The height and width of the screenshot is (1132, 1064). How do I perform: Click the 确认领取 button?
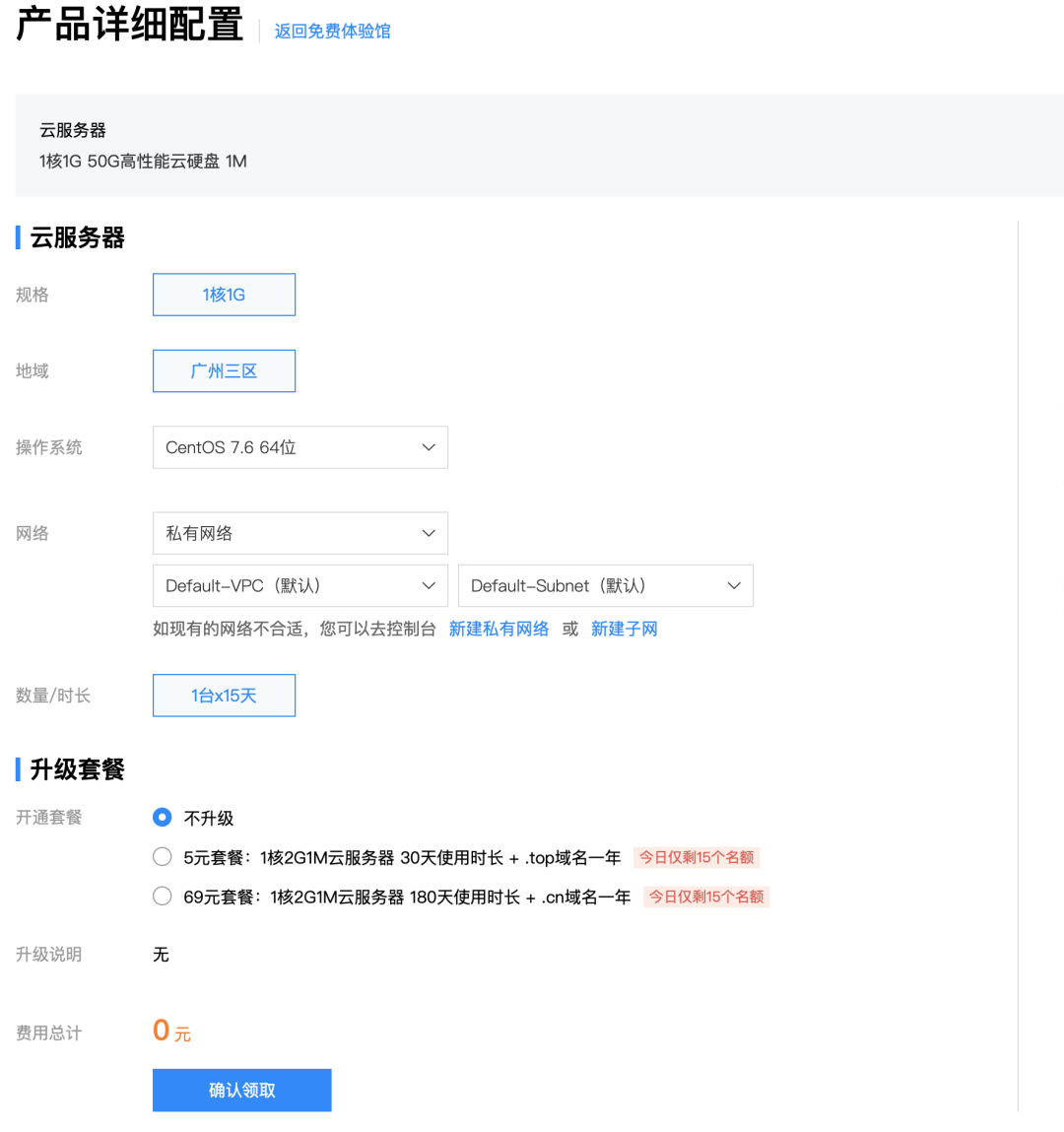pyautogui.click(x=241, y=1090)
